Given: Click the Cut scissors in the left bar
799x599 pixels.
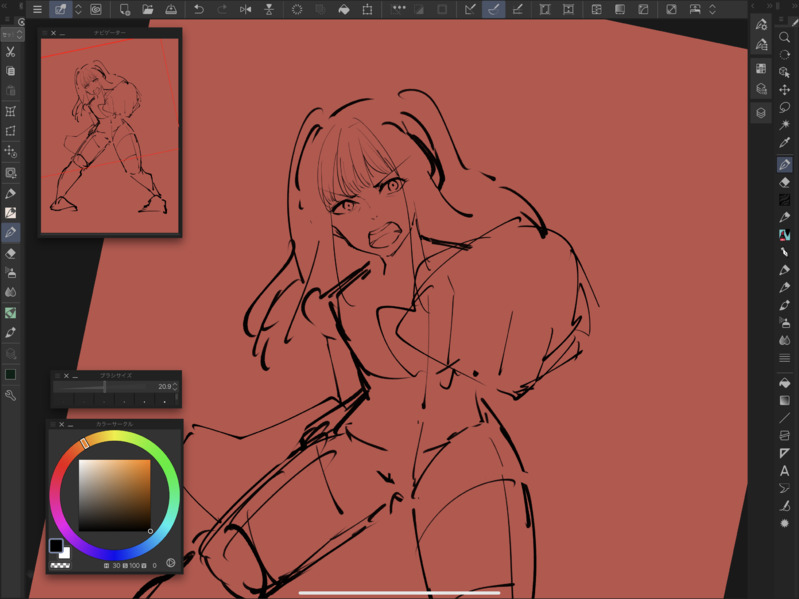Looking at the screenshot, I should coord(10,51).
